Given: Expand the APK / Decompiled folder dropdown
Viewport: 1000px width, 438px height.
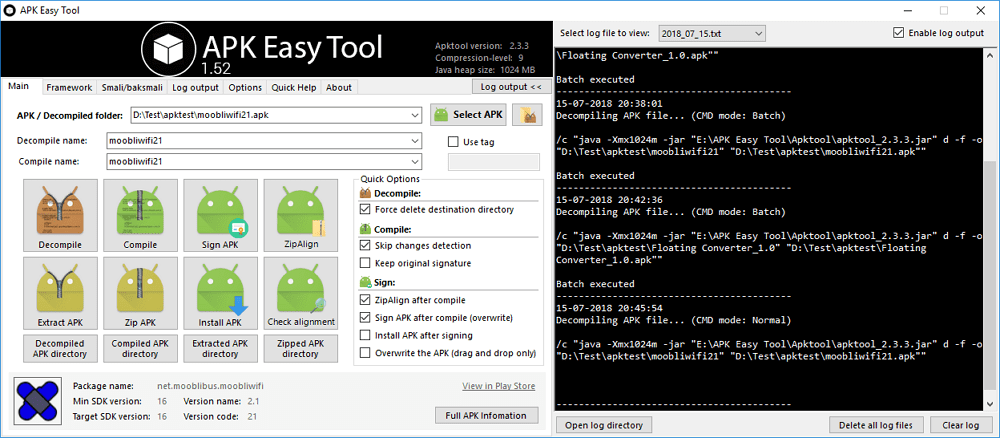Looking at the screenshot, I should [414, 116].
